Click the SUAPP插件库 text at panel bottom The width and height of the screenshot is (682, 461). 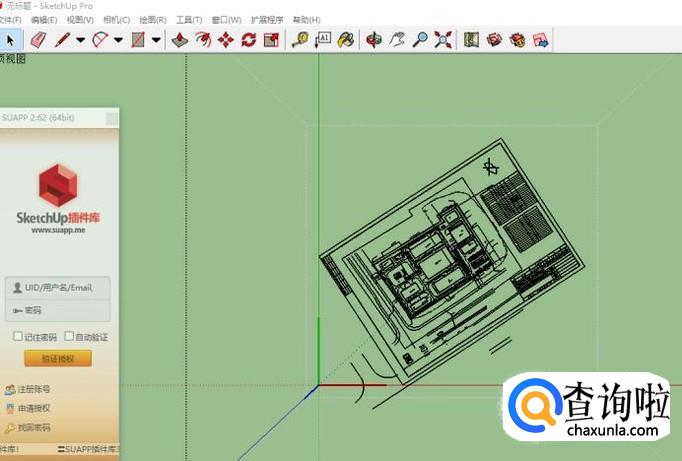pyautogui.click(x=91, y=449)
